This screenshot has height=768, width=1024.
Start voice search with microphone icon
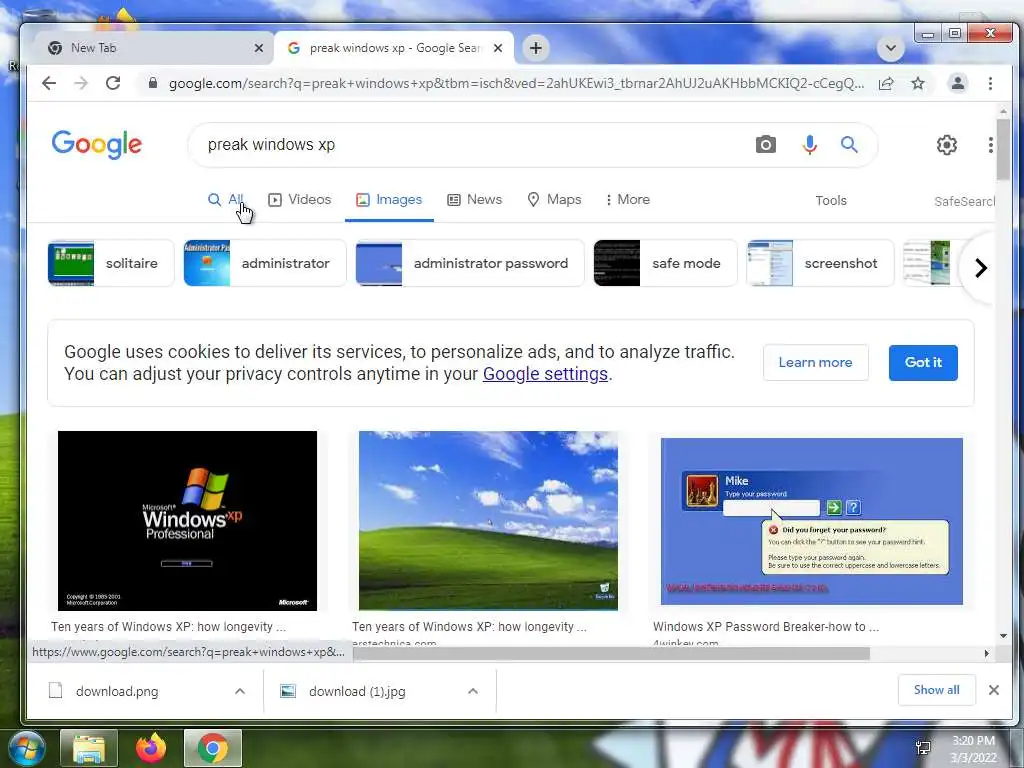pyautogui.click(x=809, y=144)
